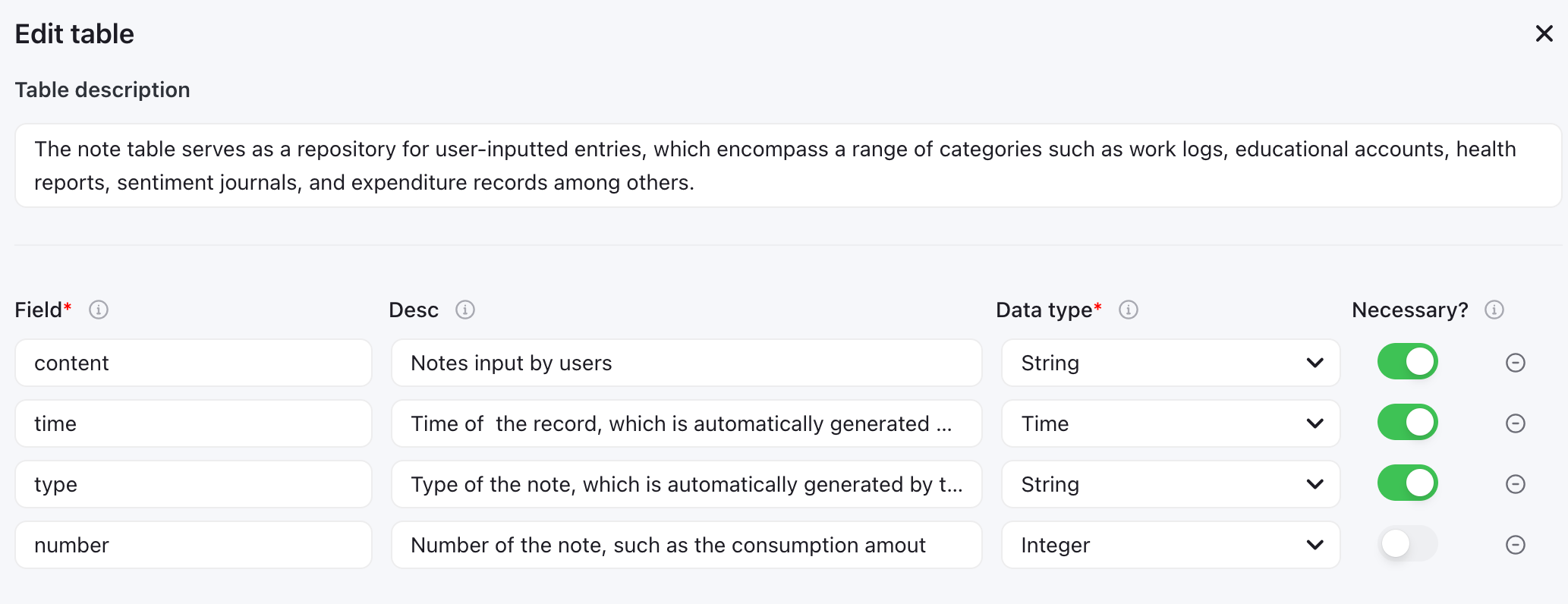Click the info icon beside Necessary?
Viewport: 1568px width, 604px height.
click(x=1494, y=310)
